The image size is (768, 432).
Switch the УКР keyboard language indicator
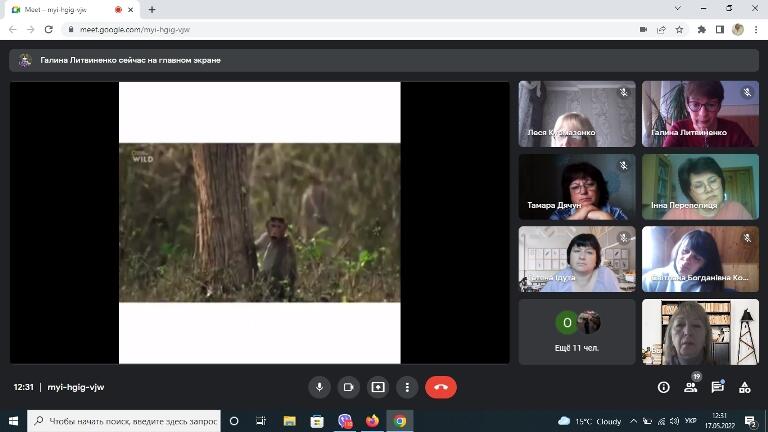(691, 421)
